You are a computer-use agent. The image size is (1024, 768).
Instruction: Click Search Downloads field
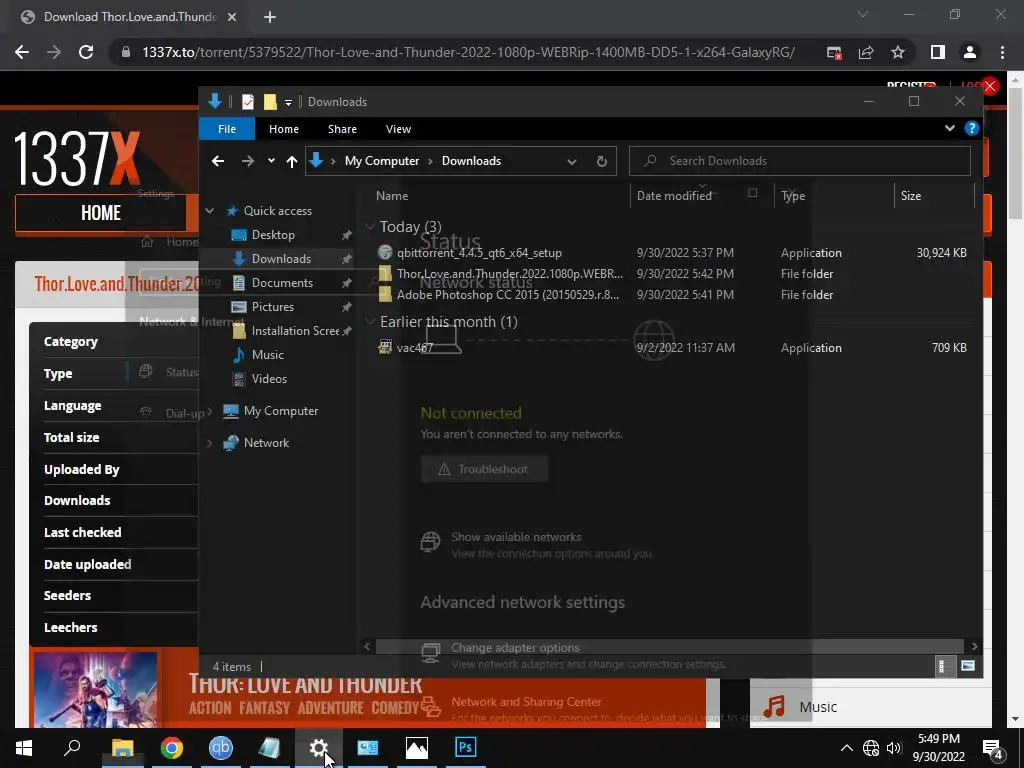(x=799, y=161)
